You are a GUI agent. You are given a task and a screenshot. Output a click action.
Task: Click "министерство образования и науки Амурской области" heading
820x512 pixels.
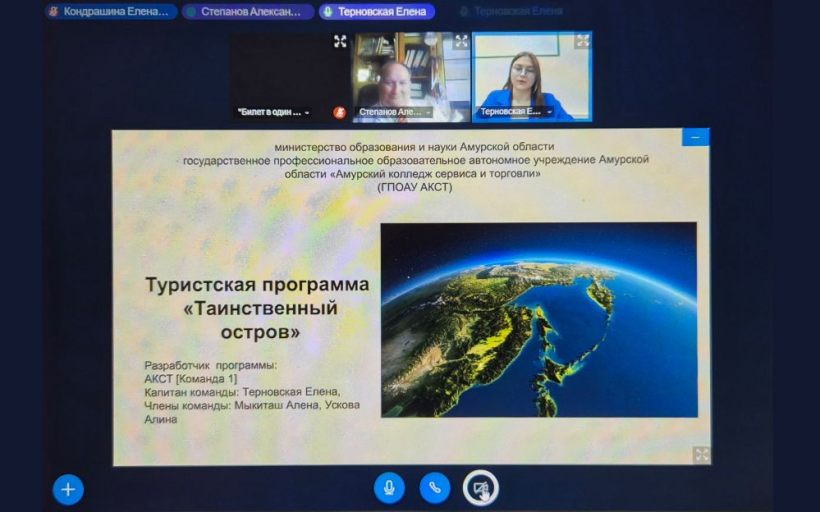point(414,146)
